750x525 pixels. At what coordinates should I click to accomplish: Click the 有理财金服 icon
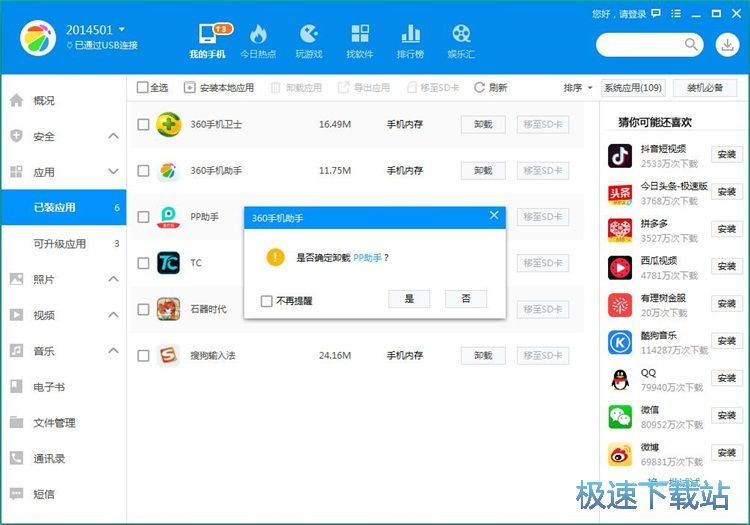620,305
